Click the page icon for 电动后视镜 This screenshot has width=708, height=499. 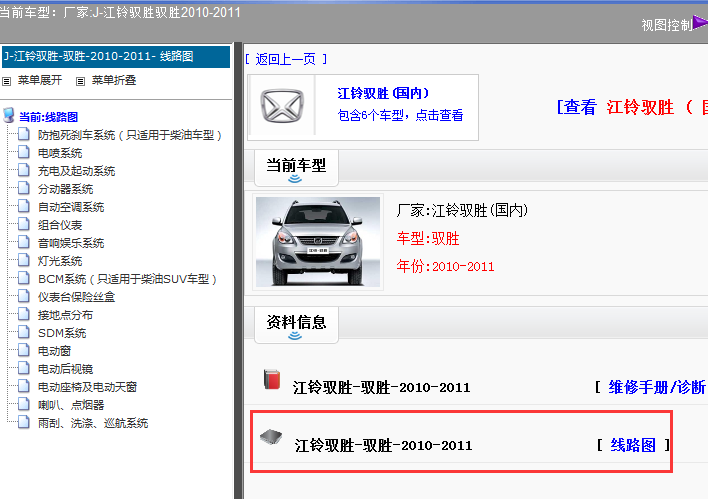[24, 368]
